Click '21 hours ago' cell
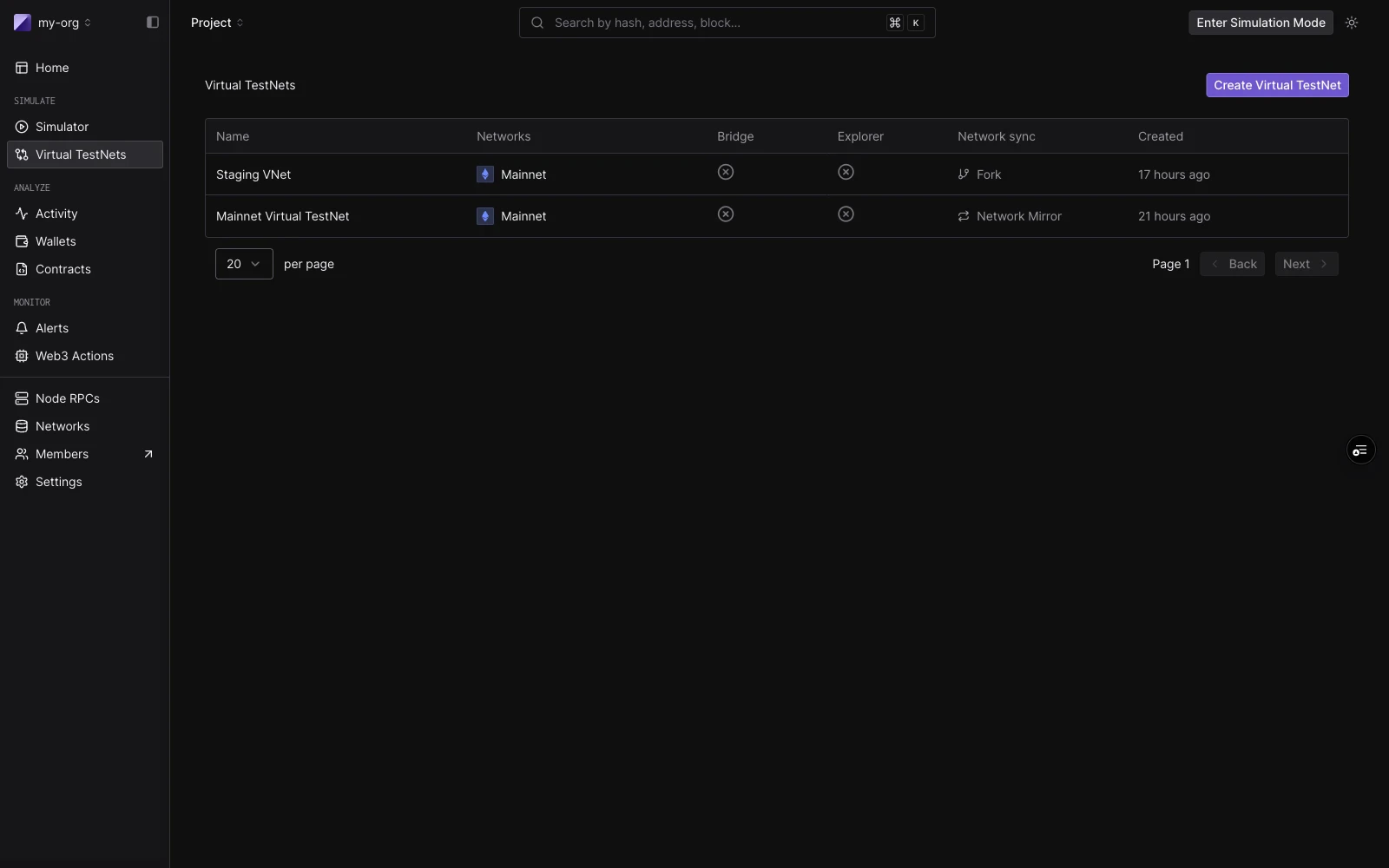Screen dimensions: 1389x868 (x=1174, y=216)
